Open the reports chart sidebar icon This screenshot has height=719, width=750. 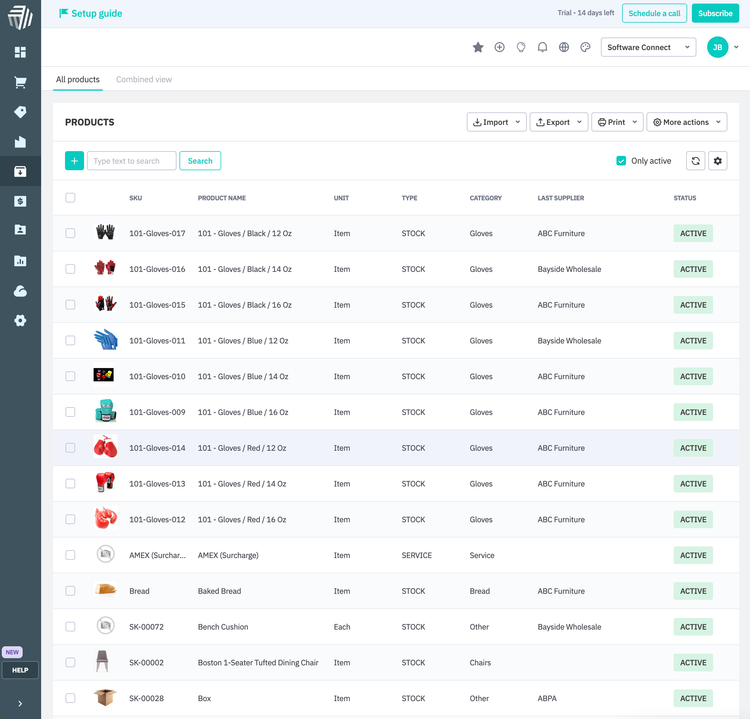pyautogui.click(x=20, y=260)
